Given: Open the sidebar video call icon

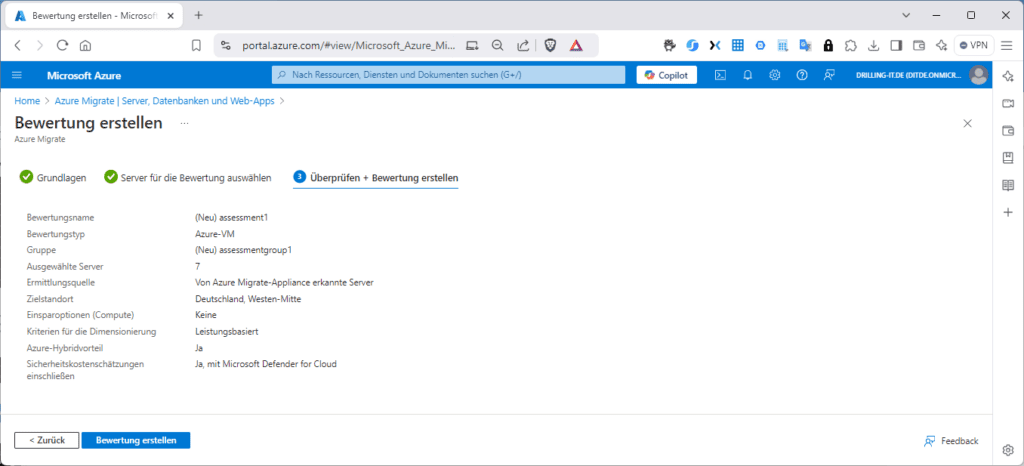Looking at the screenshot, I should [1008, 104].
